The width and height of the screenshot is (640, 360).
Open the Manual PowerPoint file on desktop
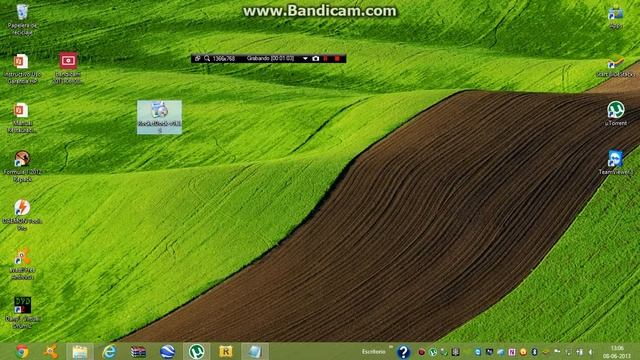tap(21, 118)
